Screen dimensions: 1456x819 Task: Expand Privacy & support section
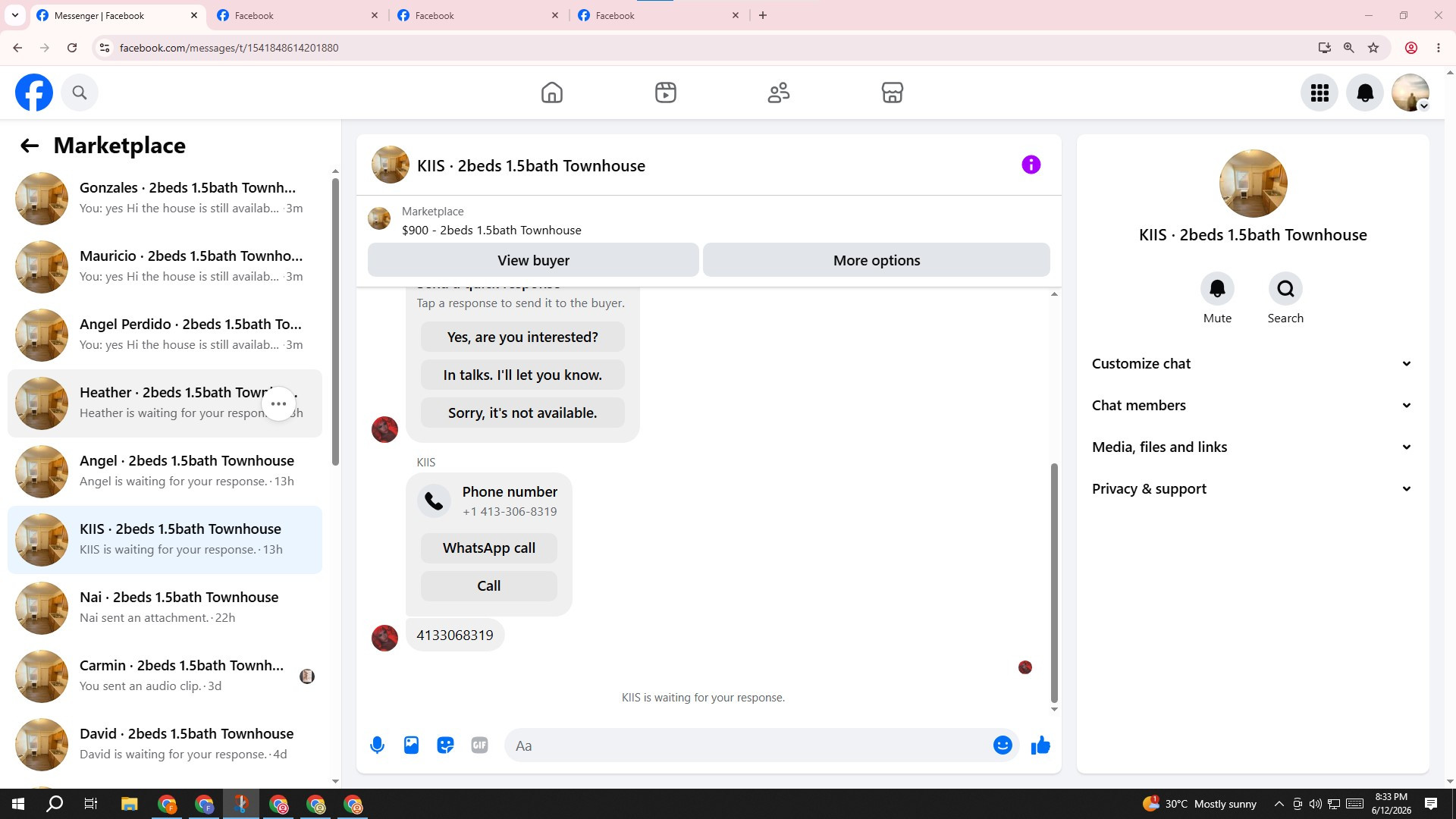tap(1253, 489)
